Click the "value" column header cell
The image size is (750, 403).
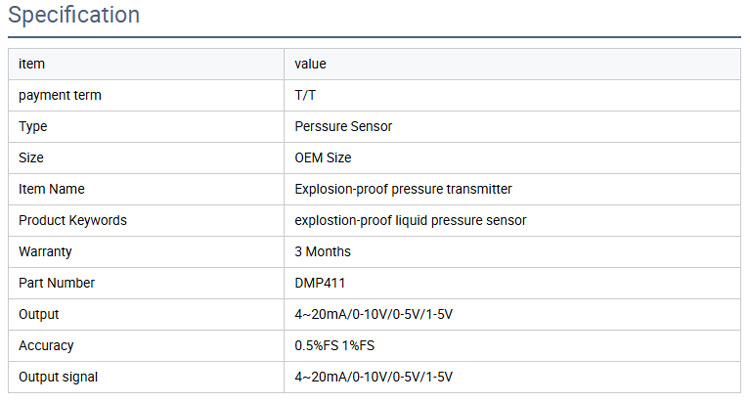pyautogui.click(x=310, y=64)
